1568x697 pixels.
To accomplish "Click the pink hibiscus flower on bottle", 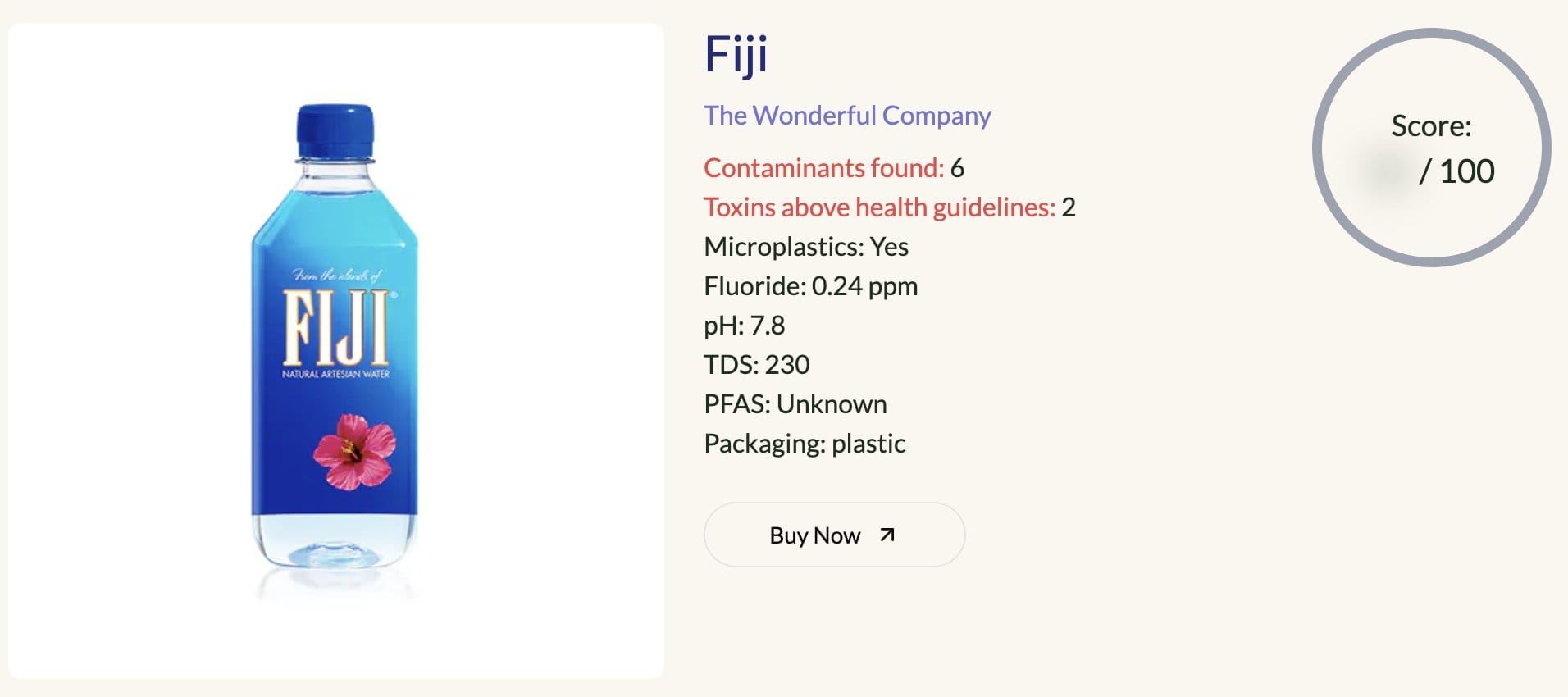I will coord(354,451).
